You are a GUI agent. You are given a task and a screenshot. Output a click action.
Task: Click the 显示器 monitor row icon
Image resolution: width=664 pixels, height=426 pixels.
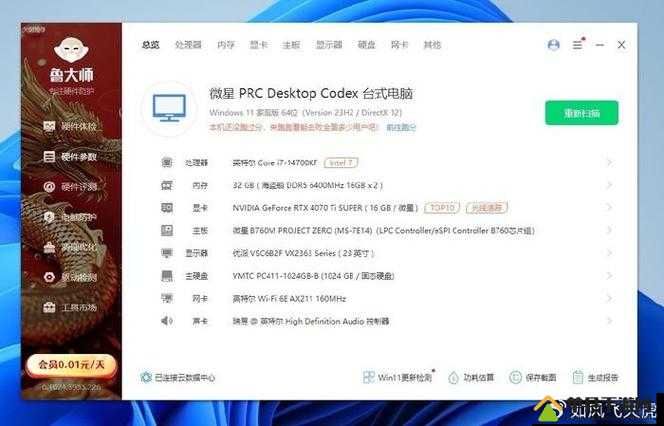click(x=166, y=253)
